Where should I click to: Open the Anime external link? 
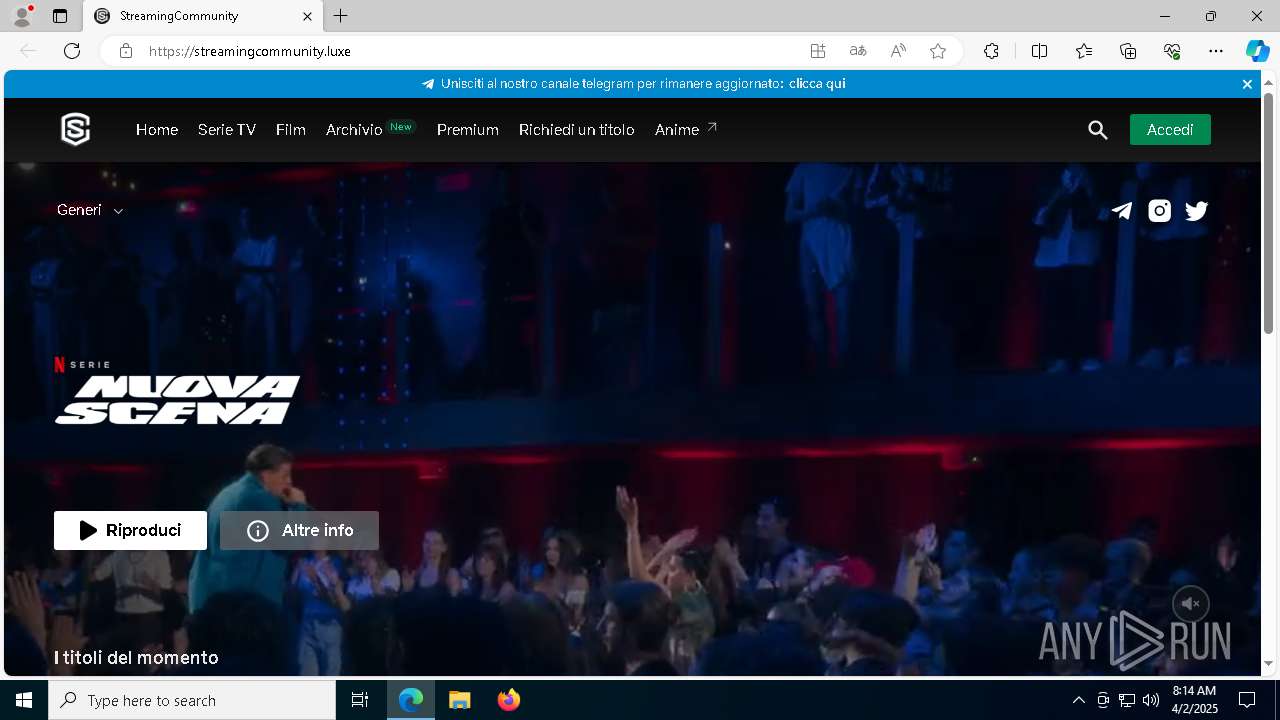[686, 130]
